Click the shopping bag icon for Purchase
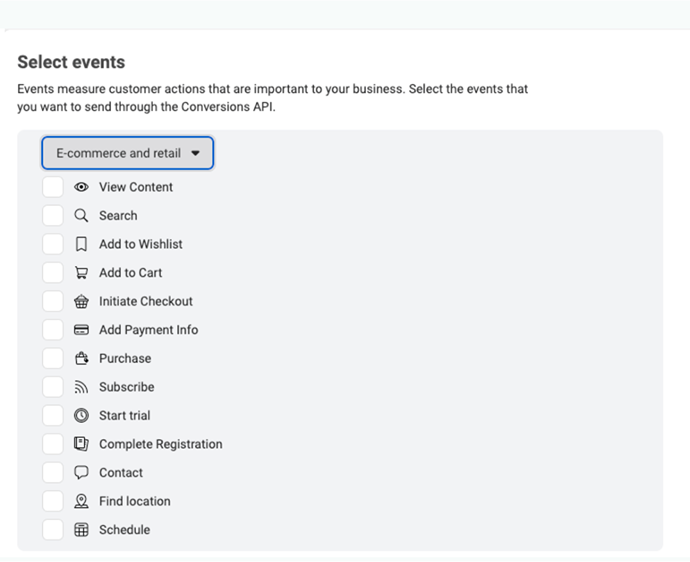The image size is (690, 562). (81, 358)
